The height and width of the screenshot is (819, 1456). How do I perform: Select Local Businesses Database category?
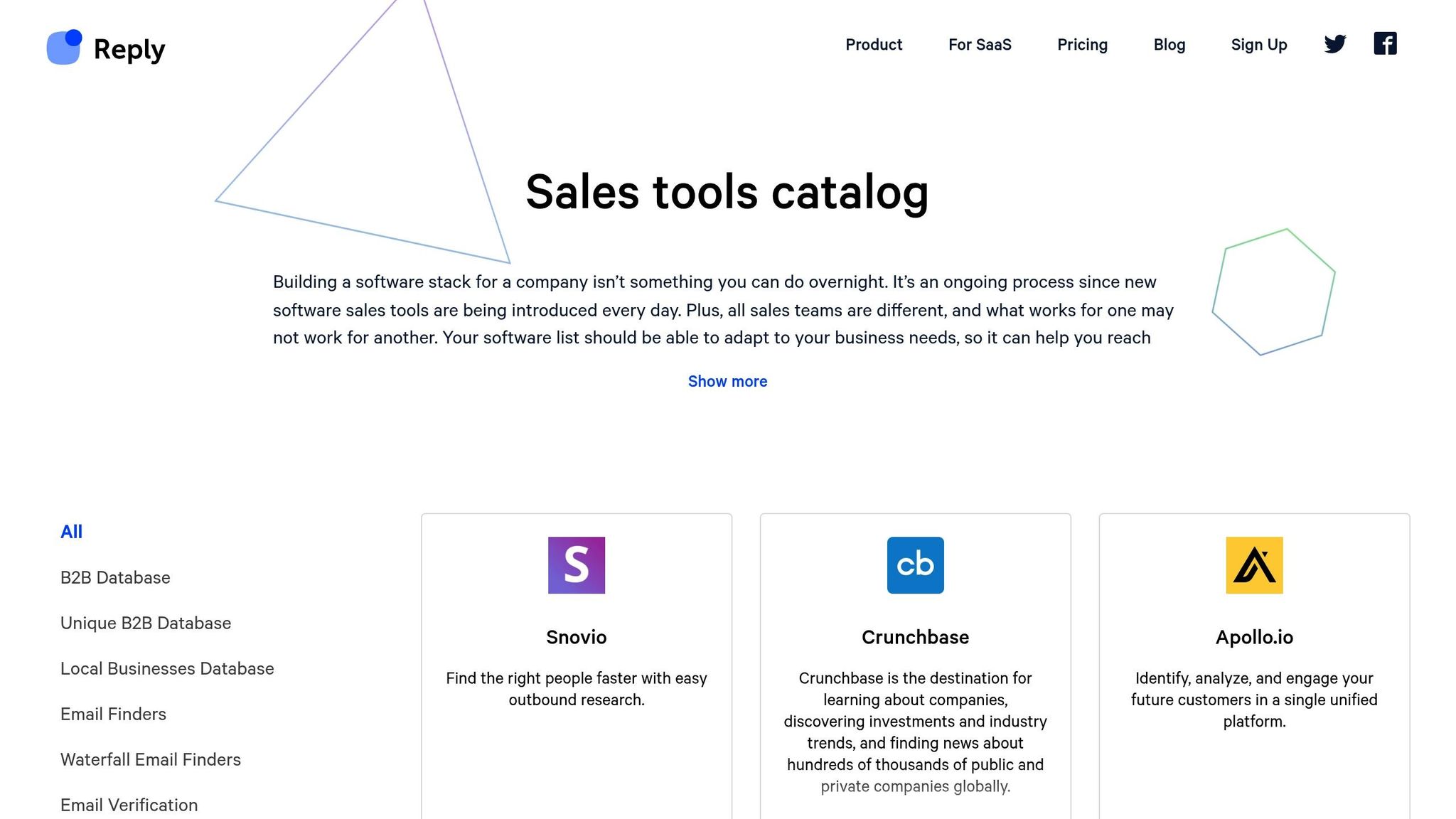[167, 668]
